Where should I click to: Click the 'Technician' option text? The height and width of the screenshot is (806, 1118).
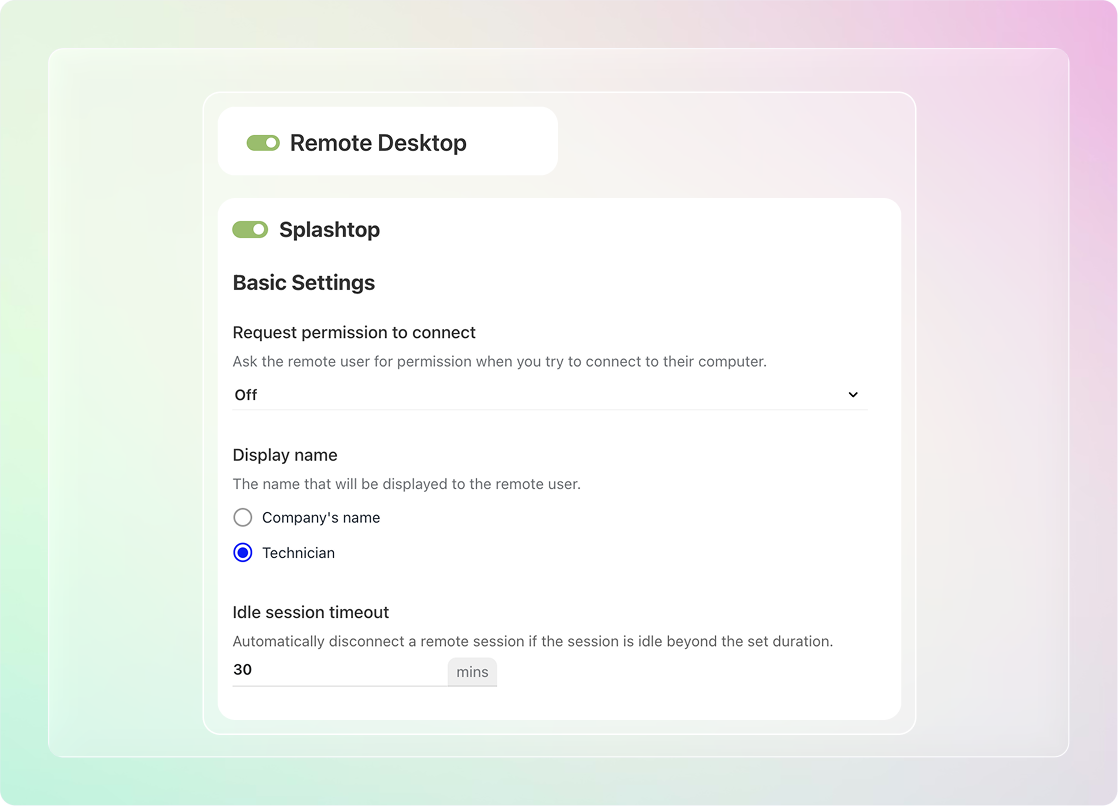[298, 553]
